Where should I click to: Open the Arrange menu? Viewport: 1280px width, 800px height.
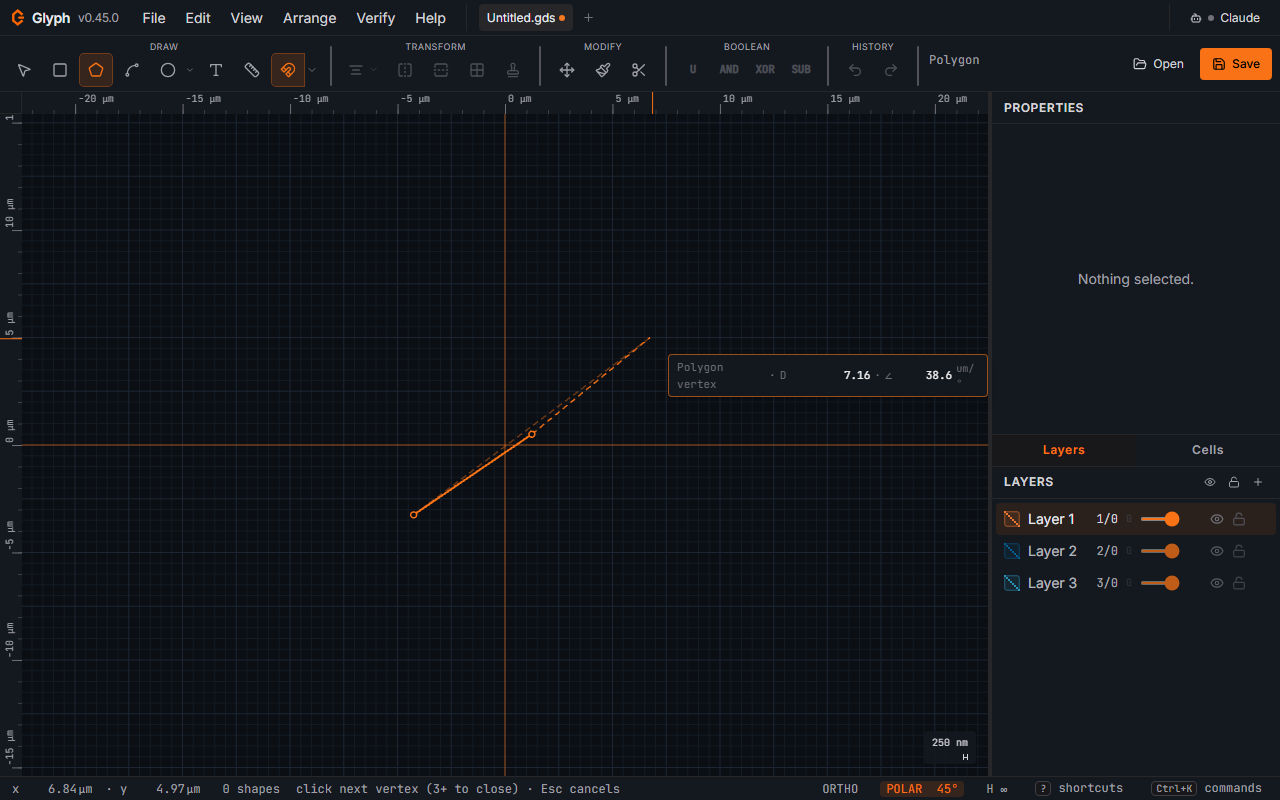[x=310, y=18]
